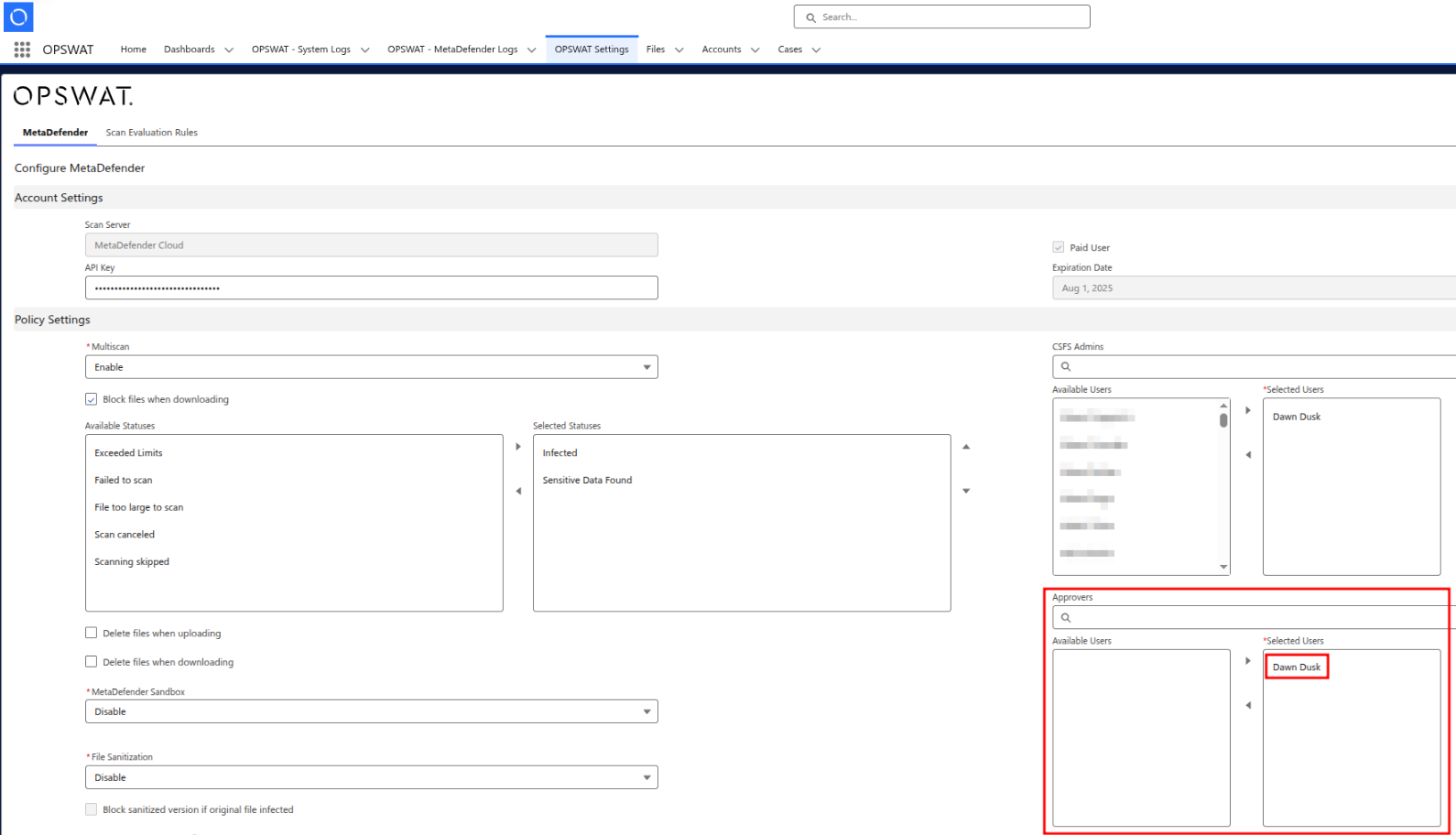The height and width of the screenshot is (835, 1456).
Task: Open the MetaDefender Sandbox dropdown
Action: (x=372, y=711)
